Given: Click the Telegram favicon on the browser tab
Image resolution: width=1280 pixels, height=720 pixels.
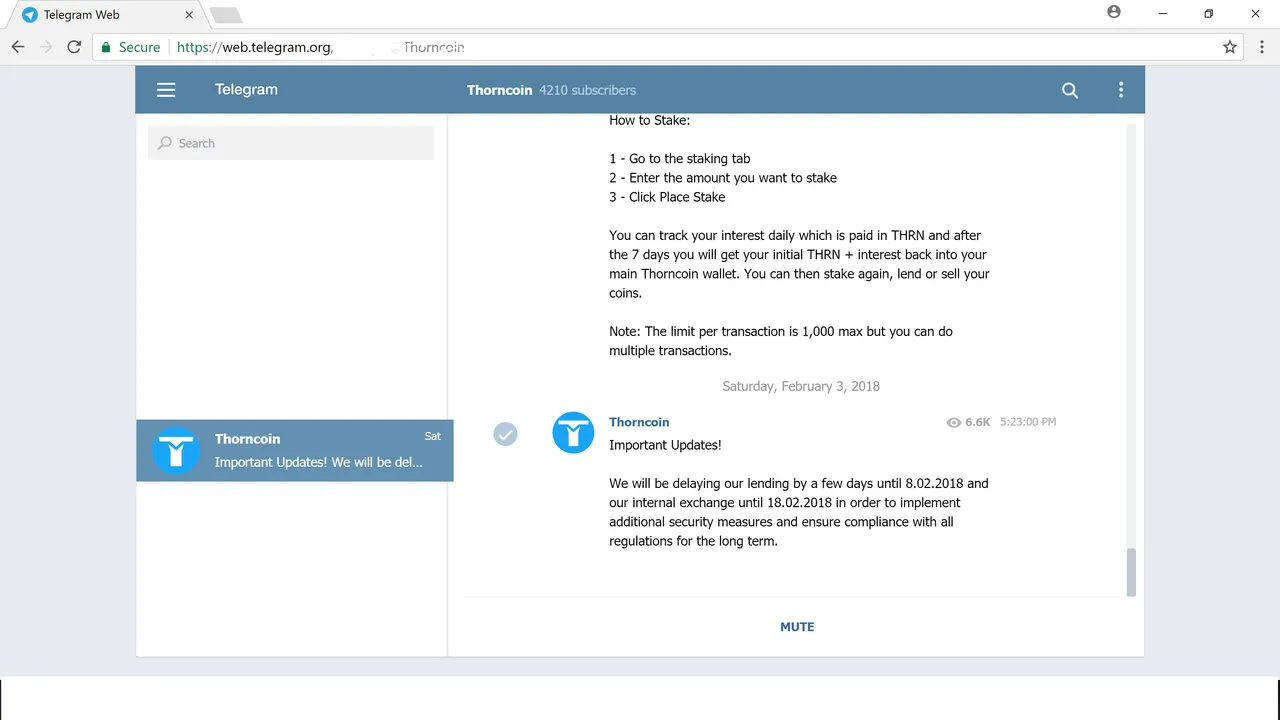Looking at the screenshot, I should tap(30, 15).
